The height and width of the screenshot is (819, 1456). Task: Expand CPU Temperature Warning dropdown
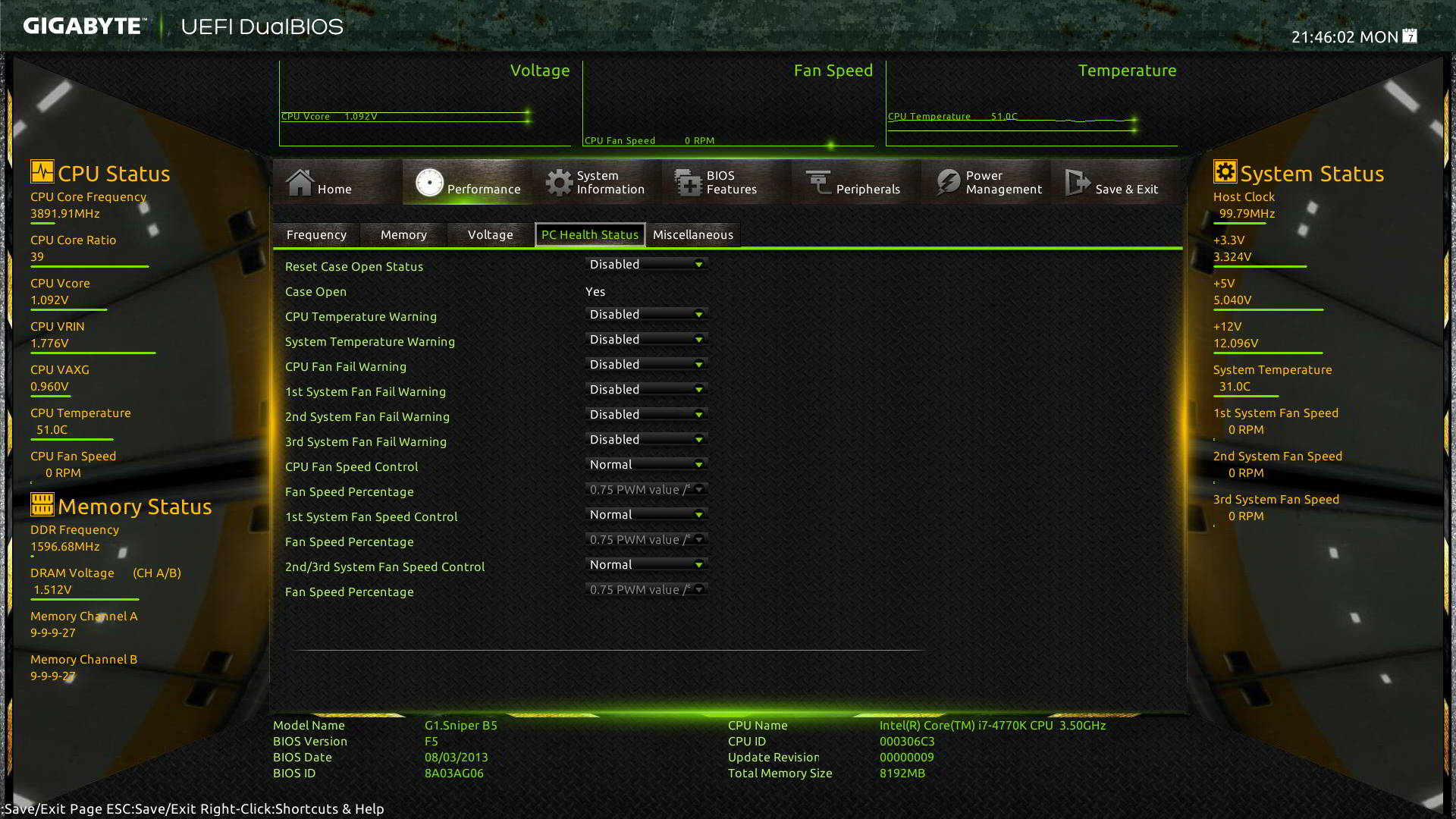[647, 314]
